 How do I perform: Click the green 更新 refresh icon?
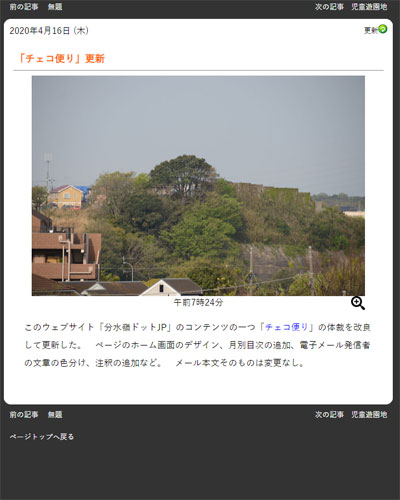click(383, 29)
